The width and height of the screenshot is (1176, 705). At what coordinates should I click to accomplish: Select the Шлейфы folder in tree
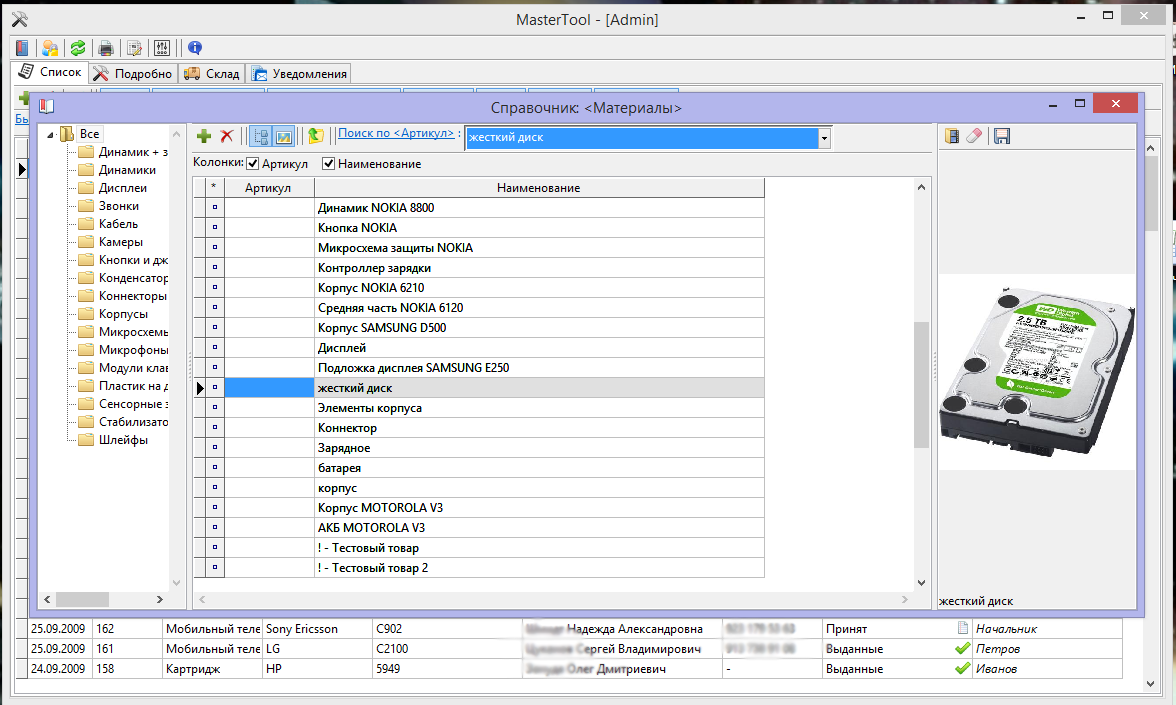click(x=123, y=440)
